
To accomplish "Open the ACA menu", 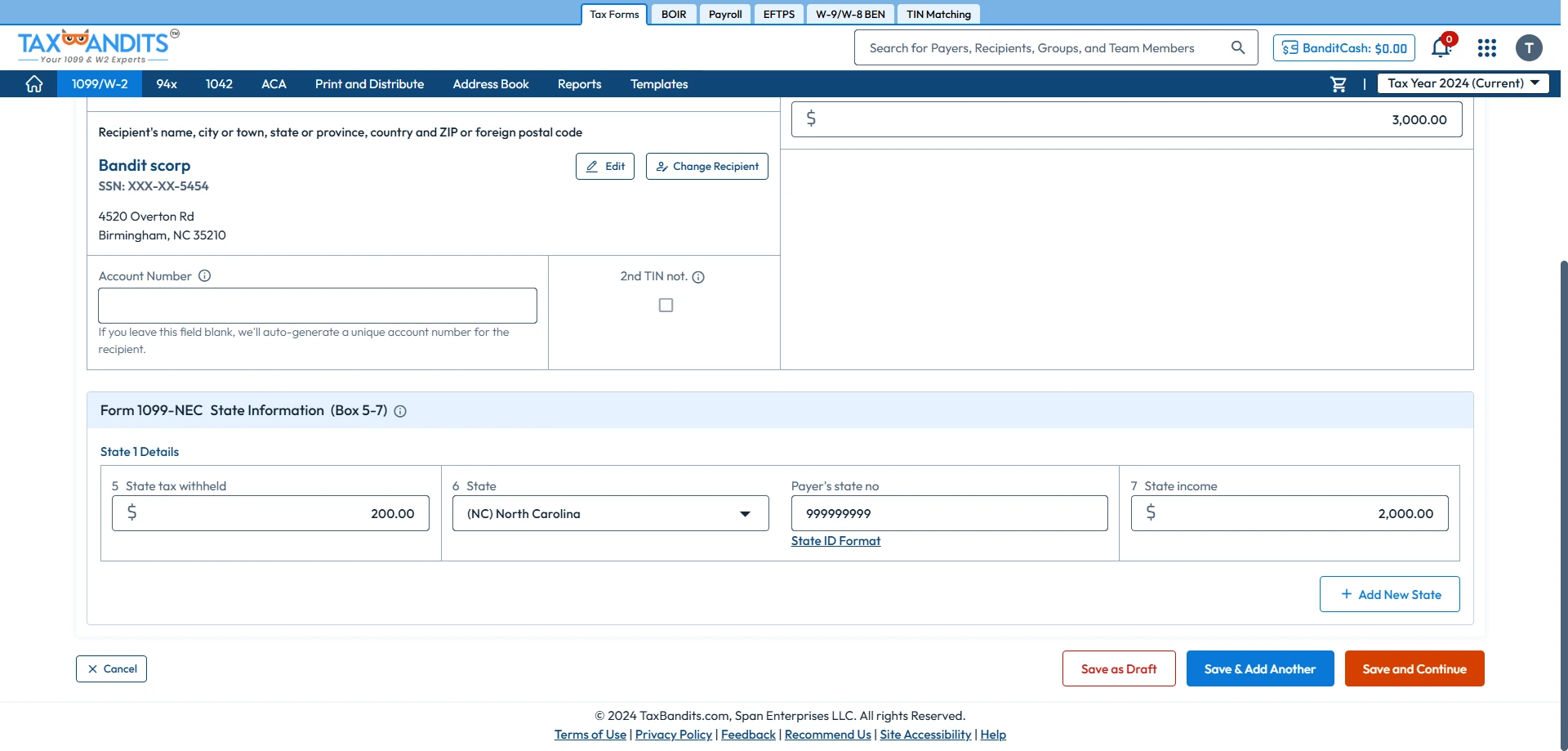I will point(274,84).
